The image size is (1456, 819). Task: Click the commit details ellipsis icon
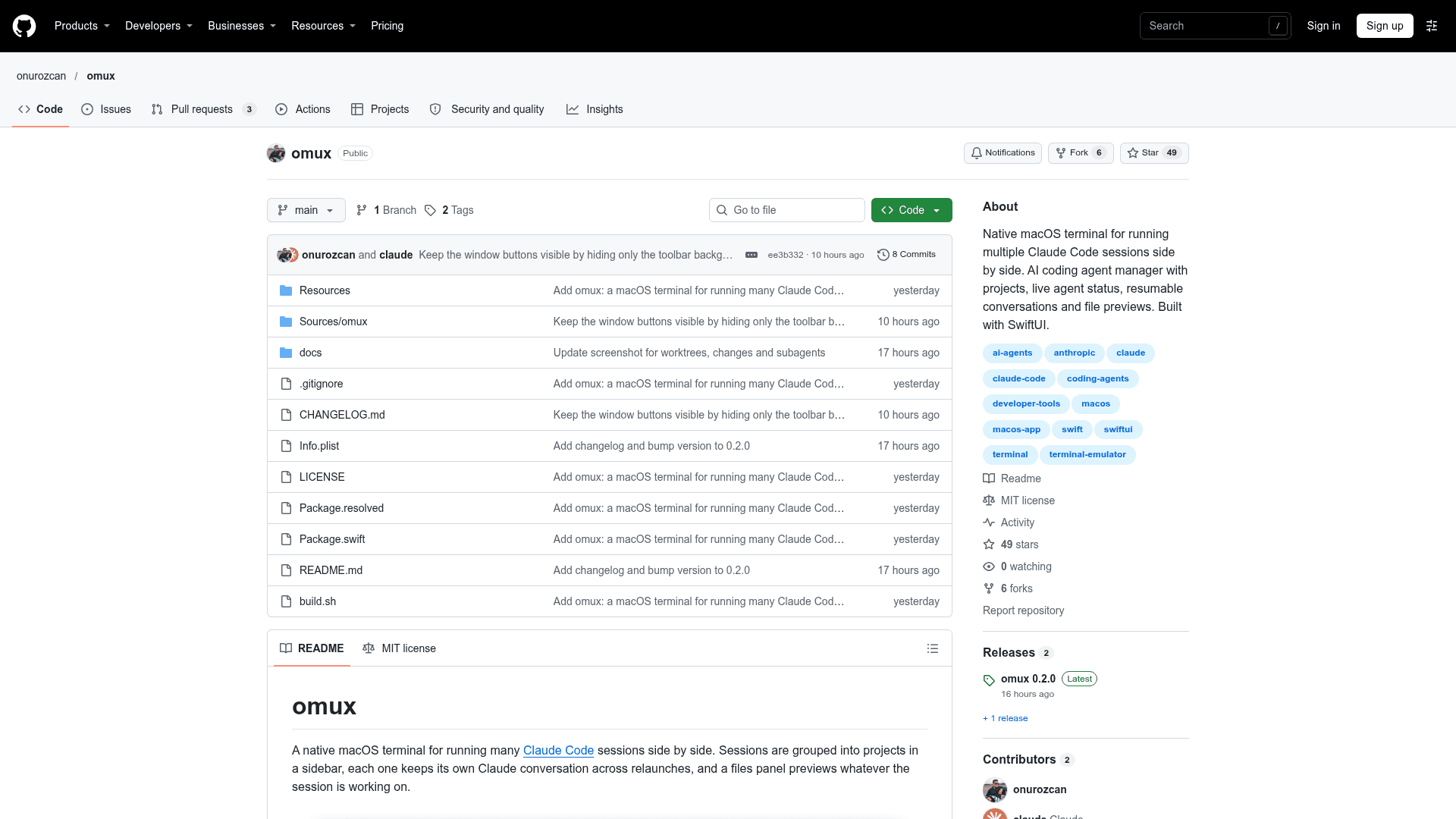click(x=752, y=255)
